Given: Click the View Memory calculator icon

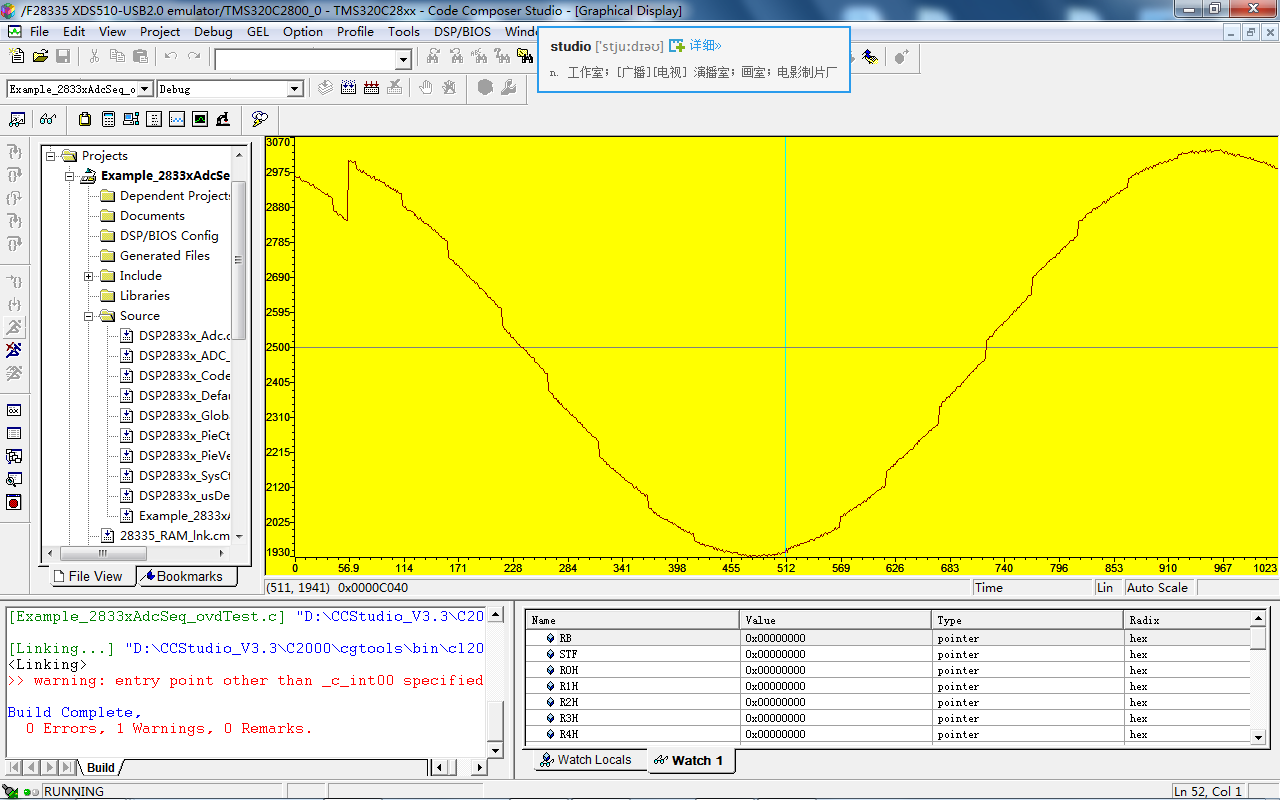Looking at the screenshot, I should tap(108, 119).
